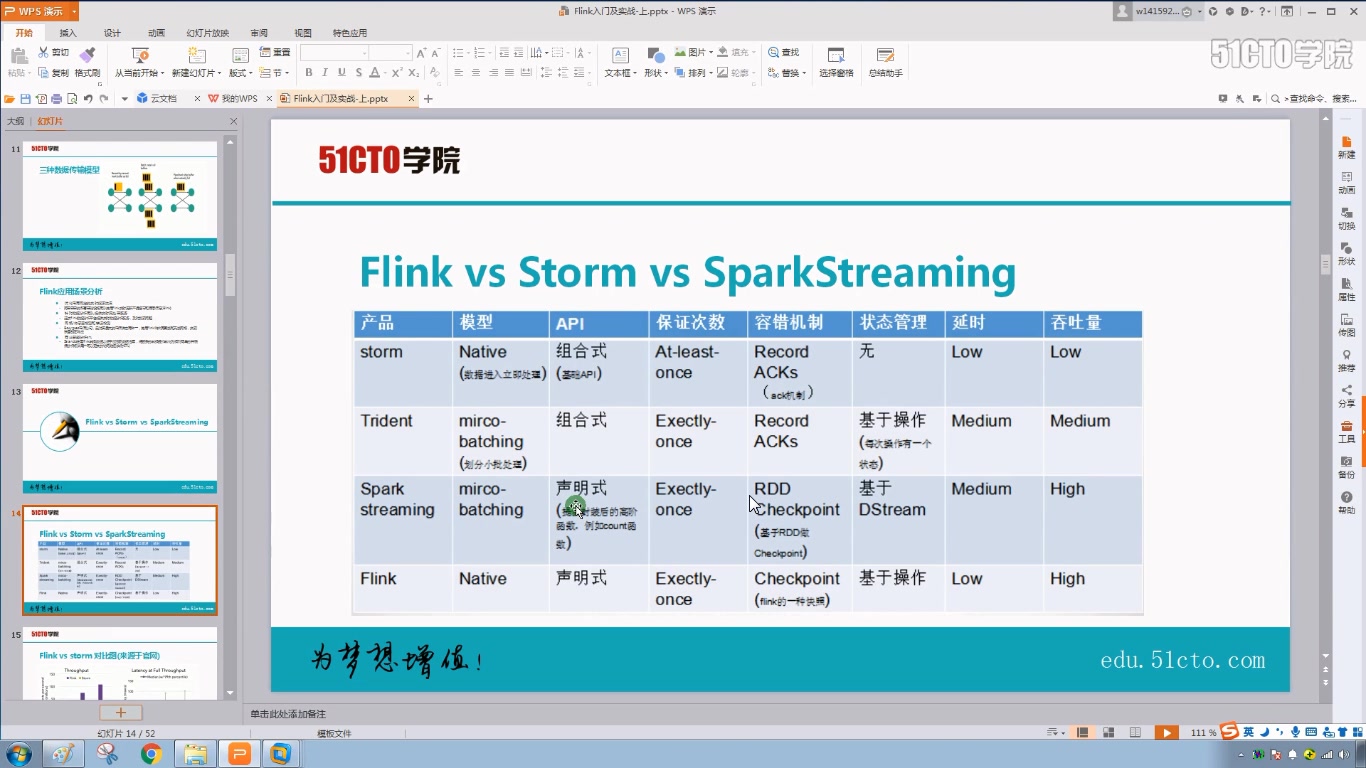Click the Undo arrow icon

pos(88,99)
